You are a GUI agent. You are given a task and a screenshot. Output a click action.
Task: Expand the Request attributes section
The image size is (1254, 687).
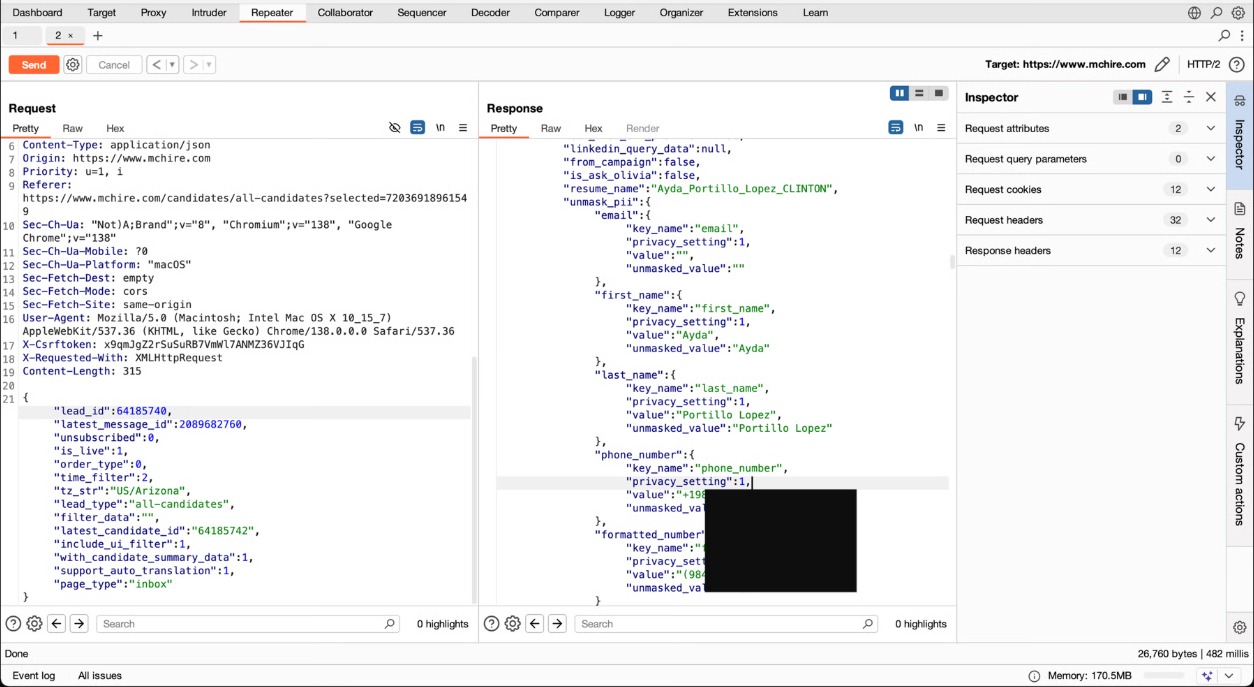click(x=1210, y=128)
